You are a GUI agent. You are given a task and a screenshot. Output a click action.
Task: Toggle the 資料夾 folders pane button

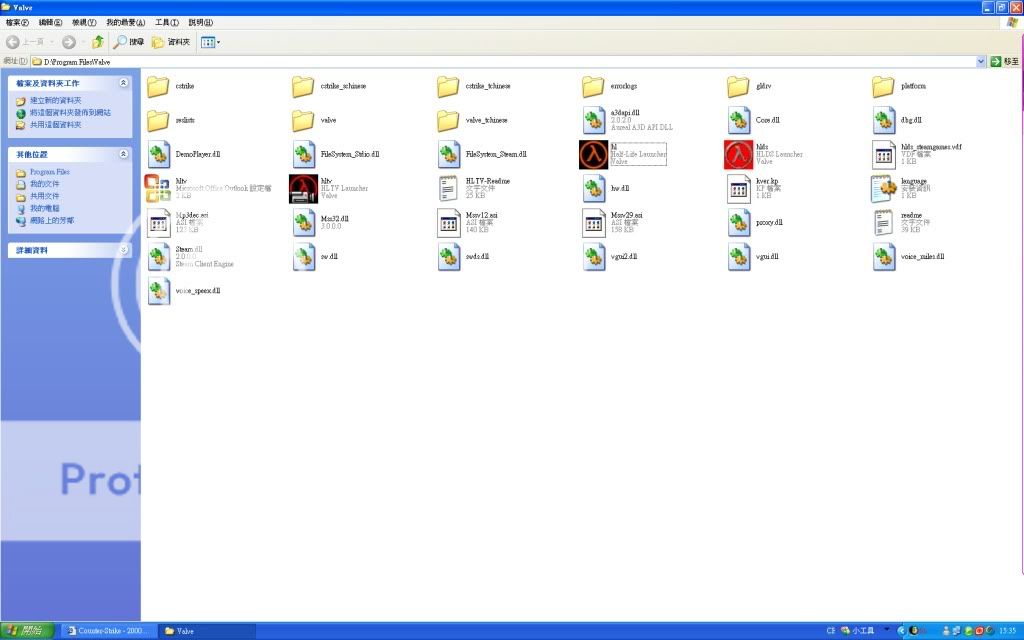(172, 42)
